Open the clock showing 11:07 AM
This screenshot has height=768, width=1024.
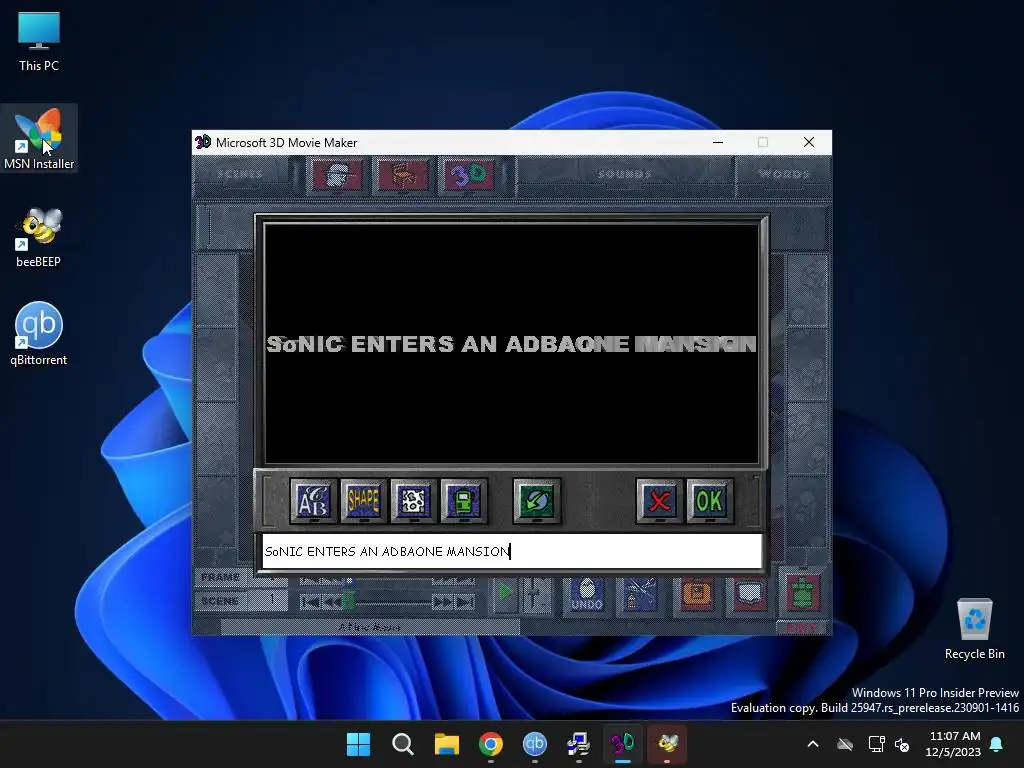(953, 744)
